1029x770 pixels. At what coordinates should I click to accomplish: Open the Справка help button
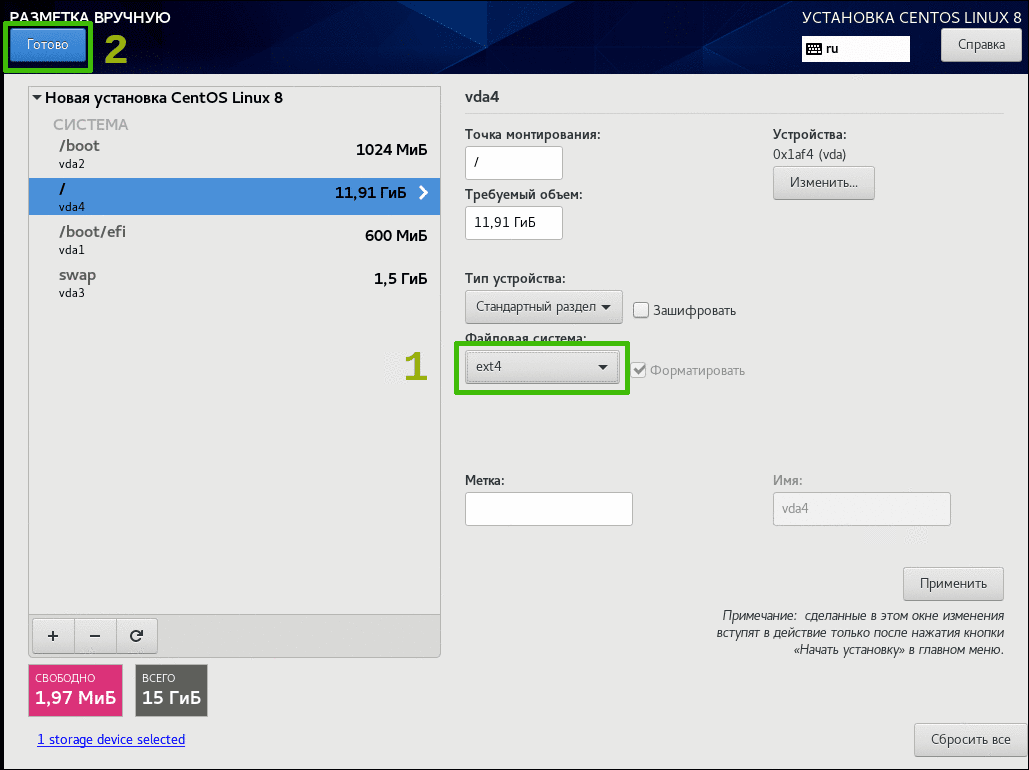point(981,45)
